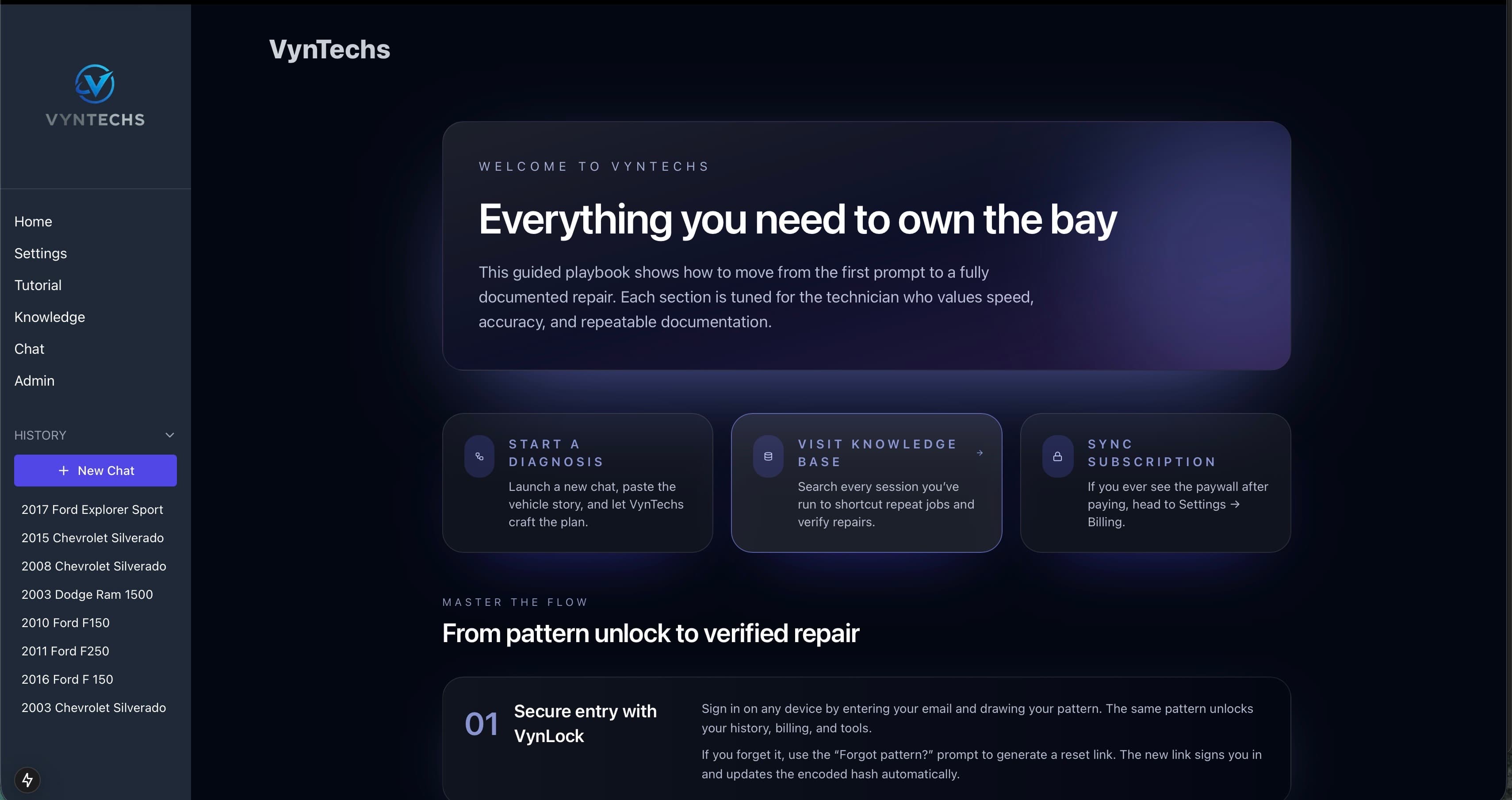Select 2016 Ford F 150 history entry
The width and height of the screenshot is (1512, 800).
point(67,679)
